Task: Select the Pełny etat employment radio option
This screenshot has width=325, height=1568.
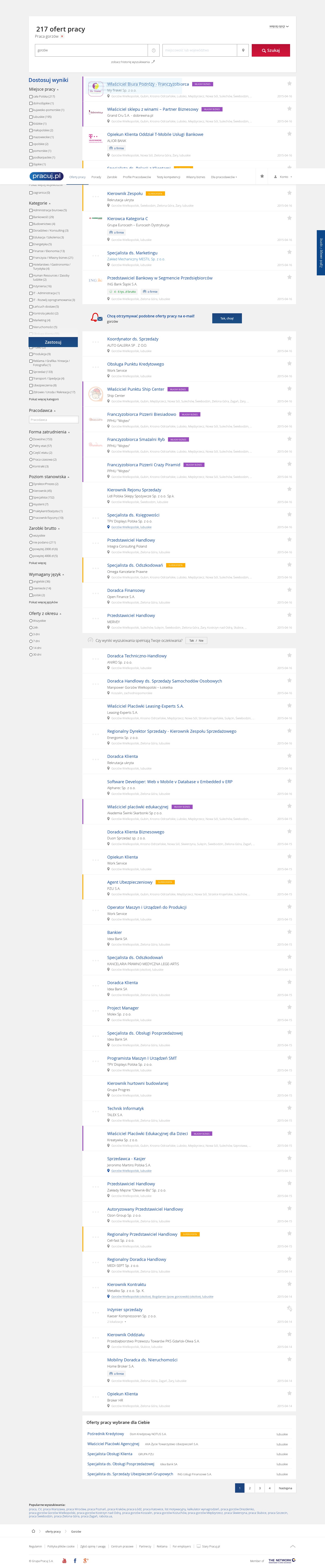Action: point(31,446)
